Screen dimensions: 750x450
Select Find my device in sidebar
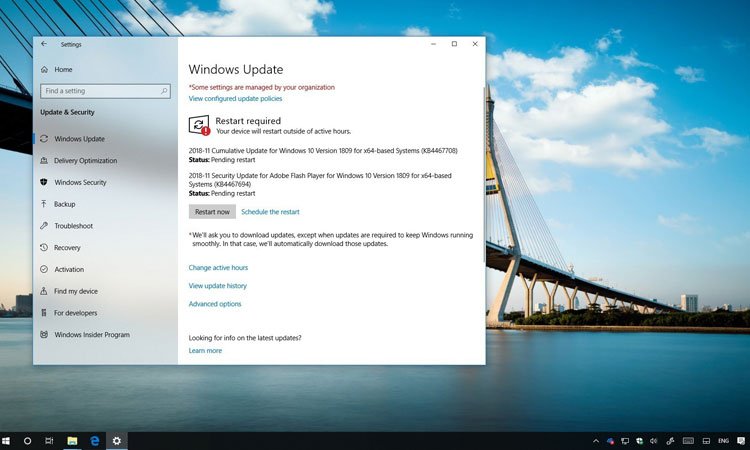75,291
